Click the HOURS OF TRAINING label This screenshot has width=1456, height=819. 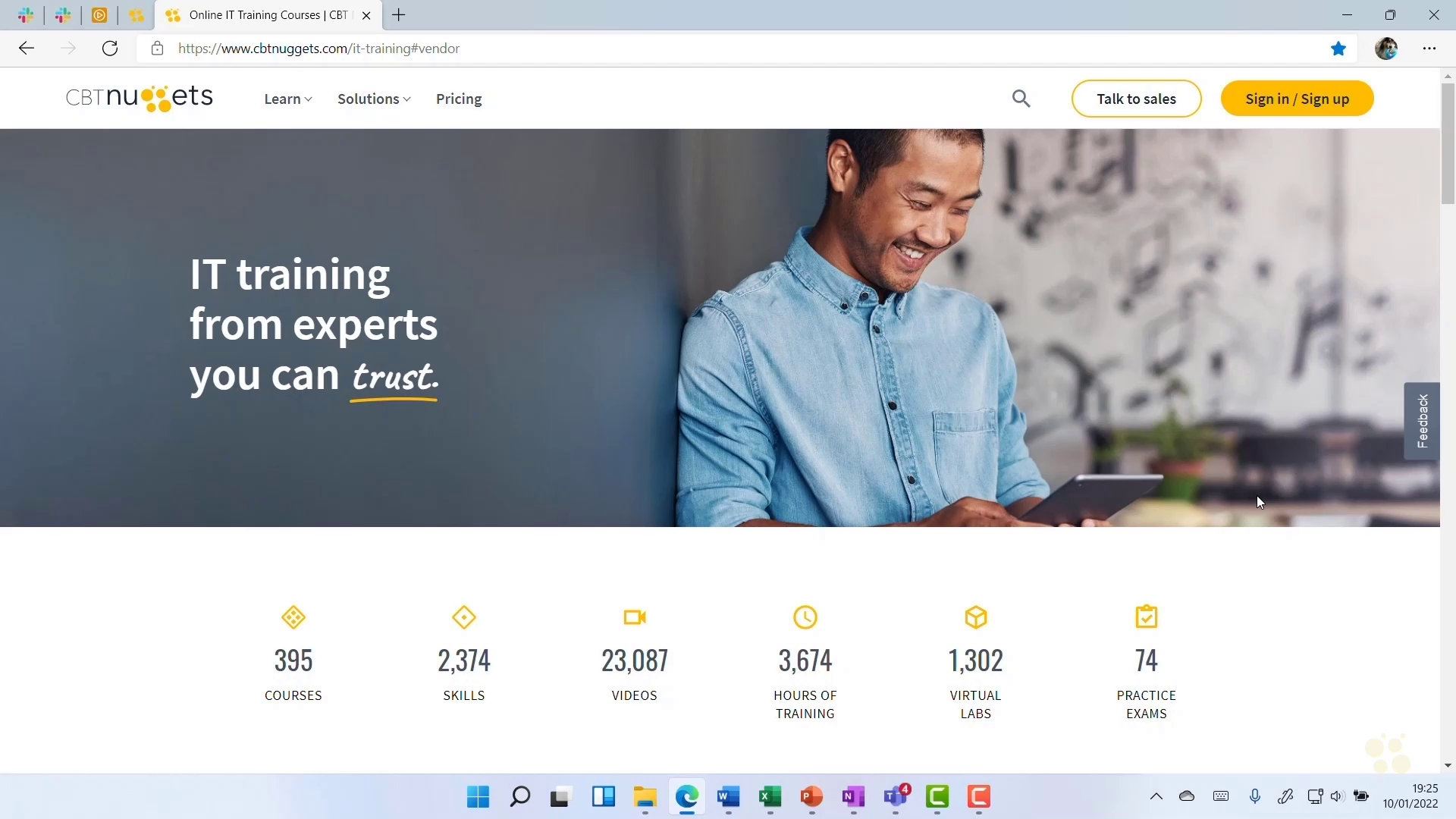805,704
